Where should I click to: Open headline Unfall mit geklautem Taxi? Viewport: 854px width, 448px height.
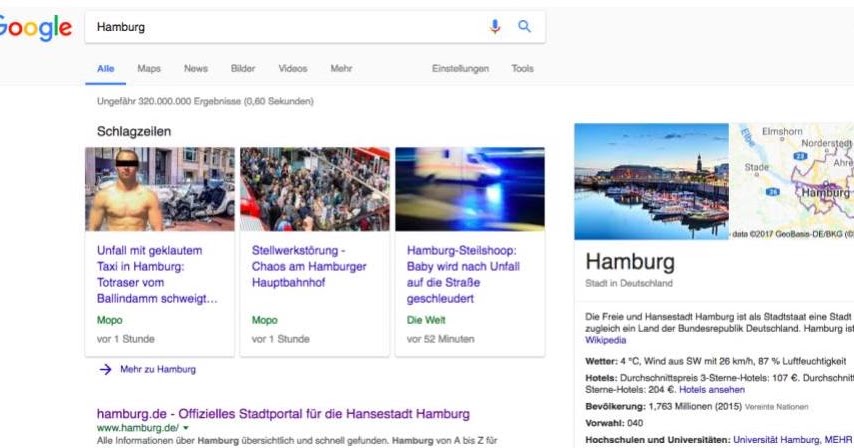click(157, 274)
